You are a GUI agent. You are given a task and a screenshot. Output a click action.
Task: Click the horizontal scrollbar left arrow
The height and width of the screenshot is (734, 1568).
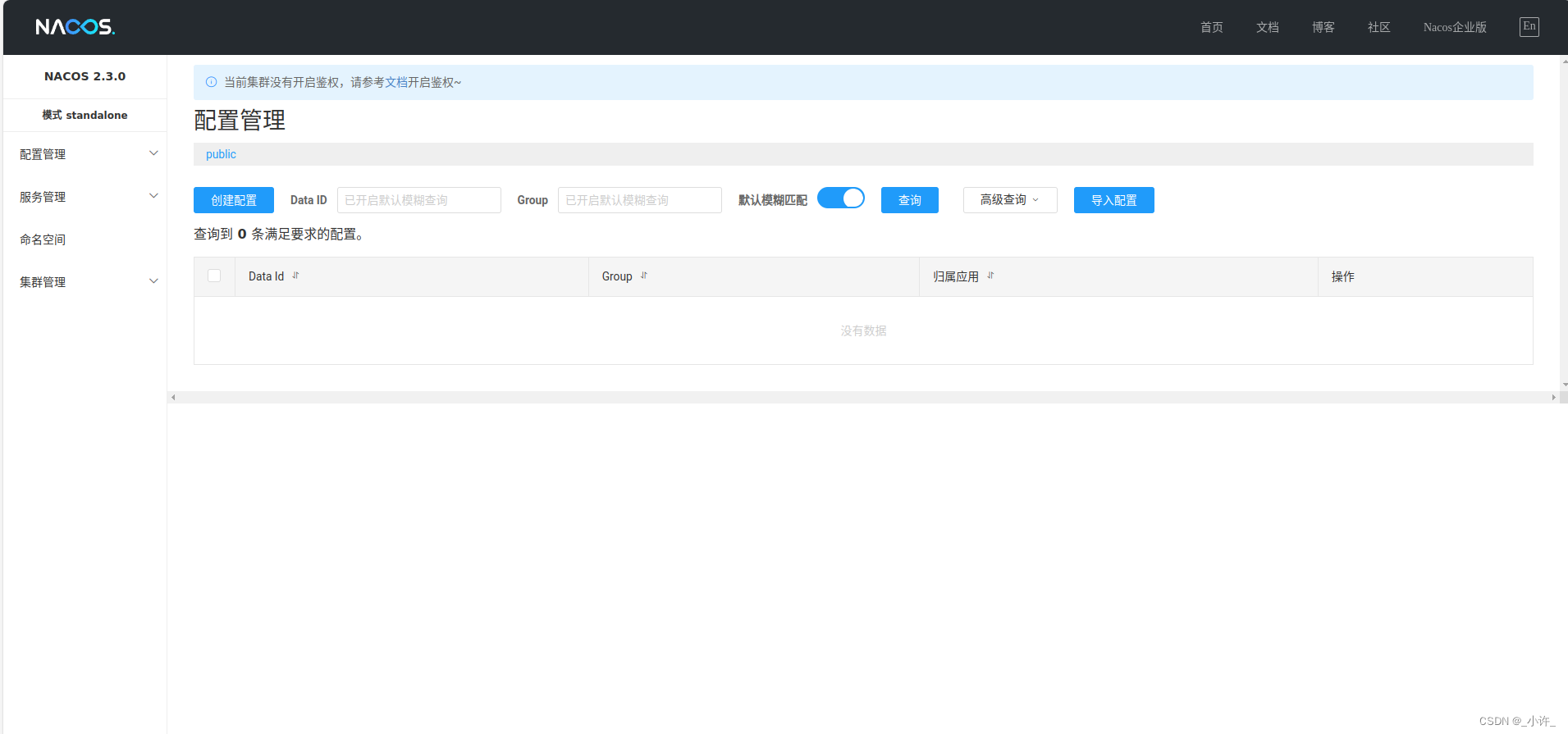click(173, 397)
